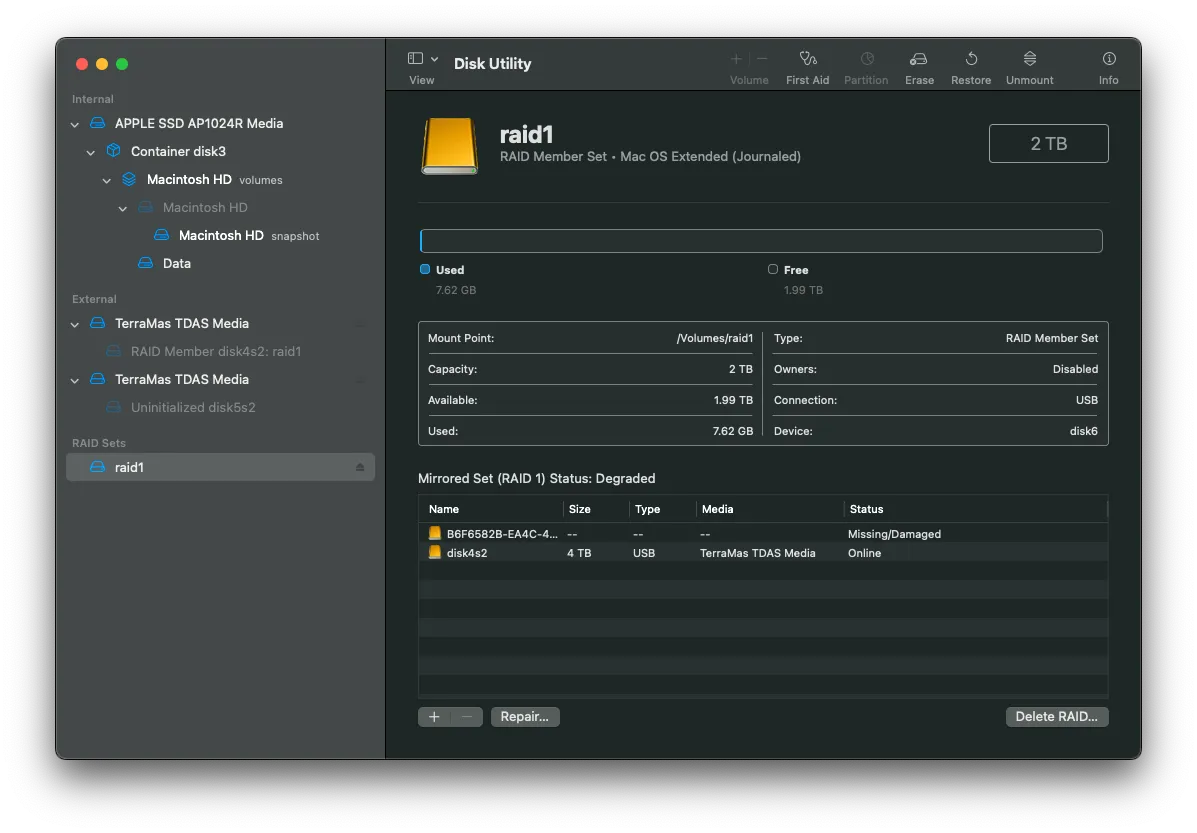1197x833 pixels.
Task: Collapse the Container disk3 tree chevron
Action: pos(91,152)
